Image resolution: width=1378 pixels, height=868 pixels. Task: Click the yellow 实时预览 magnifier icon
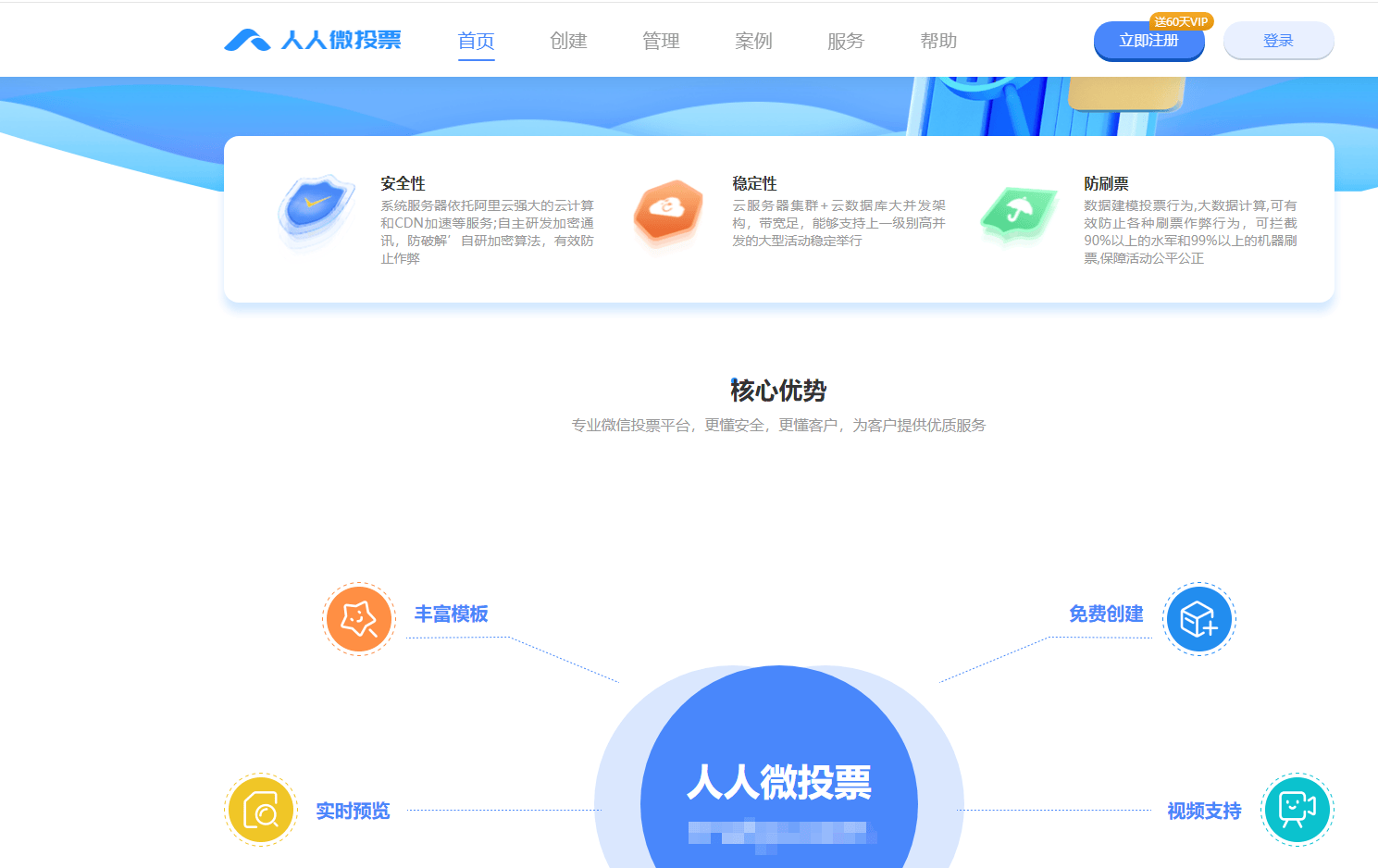[x=261, y=810]
